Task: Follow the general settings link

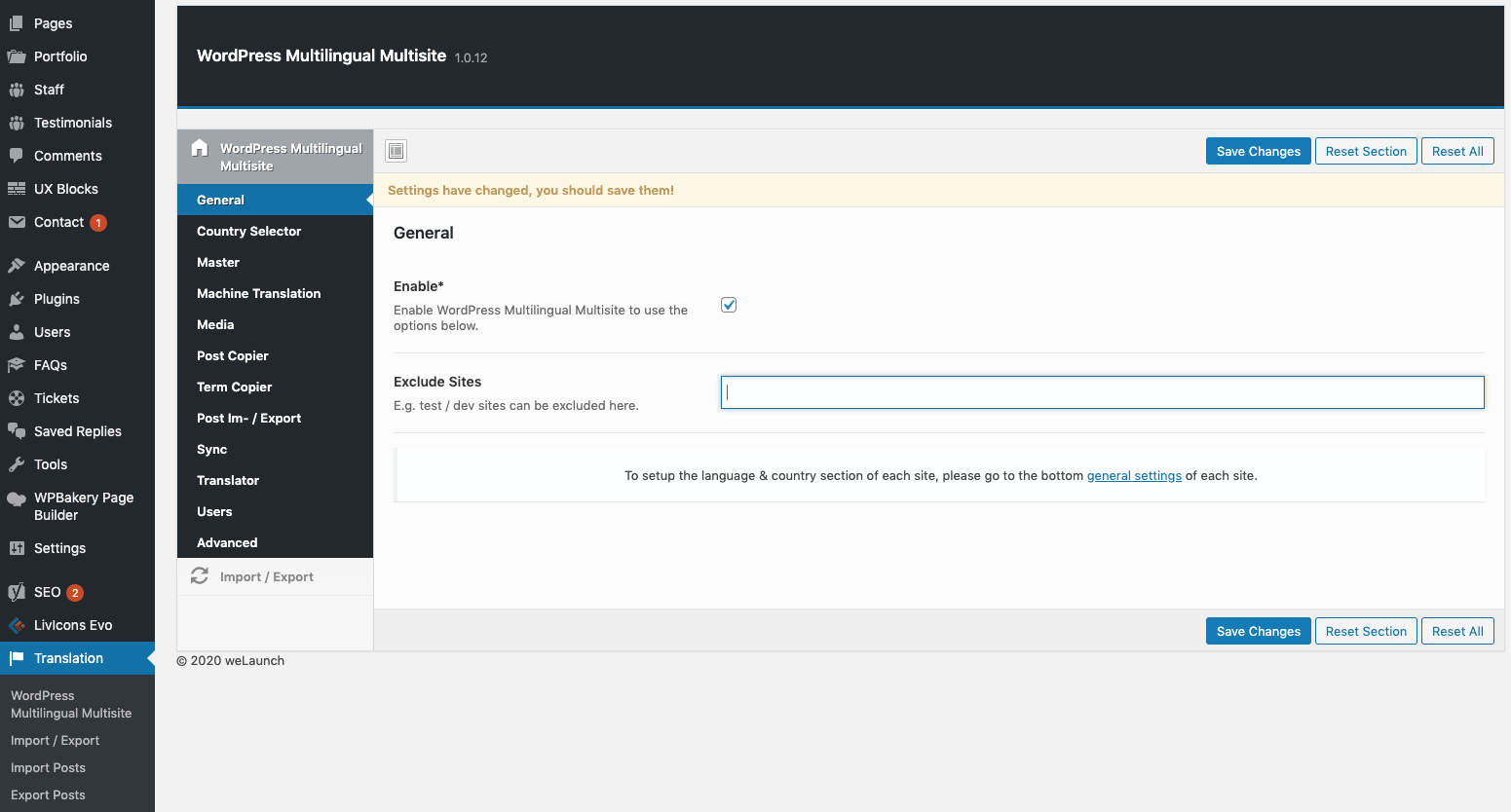Action: 1134,475
